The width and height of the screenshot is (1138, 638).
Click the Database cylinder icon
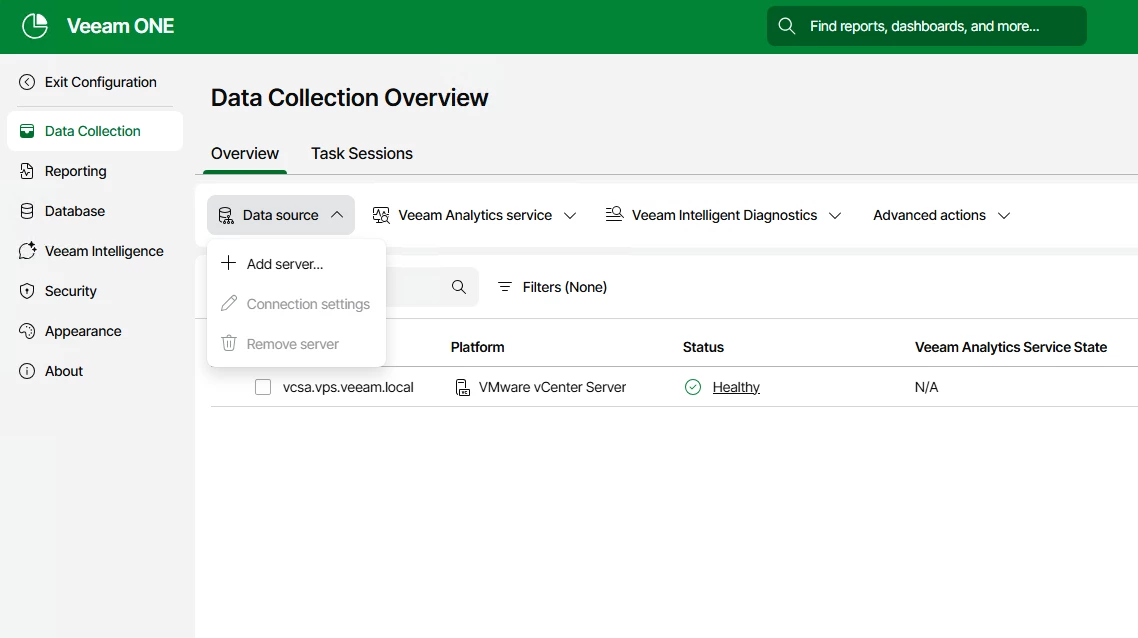(27, 211)
